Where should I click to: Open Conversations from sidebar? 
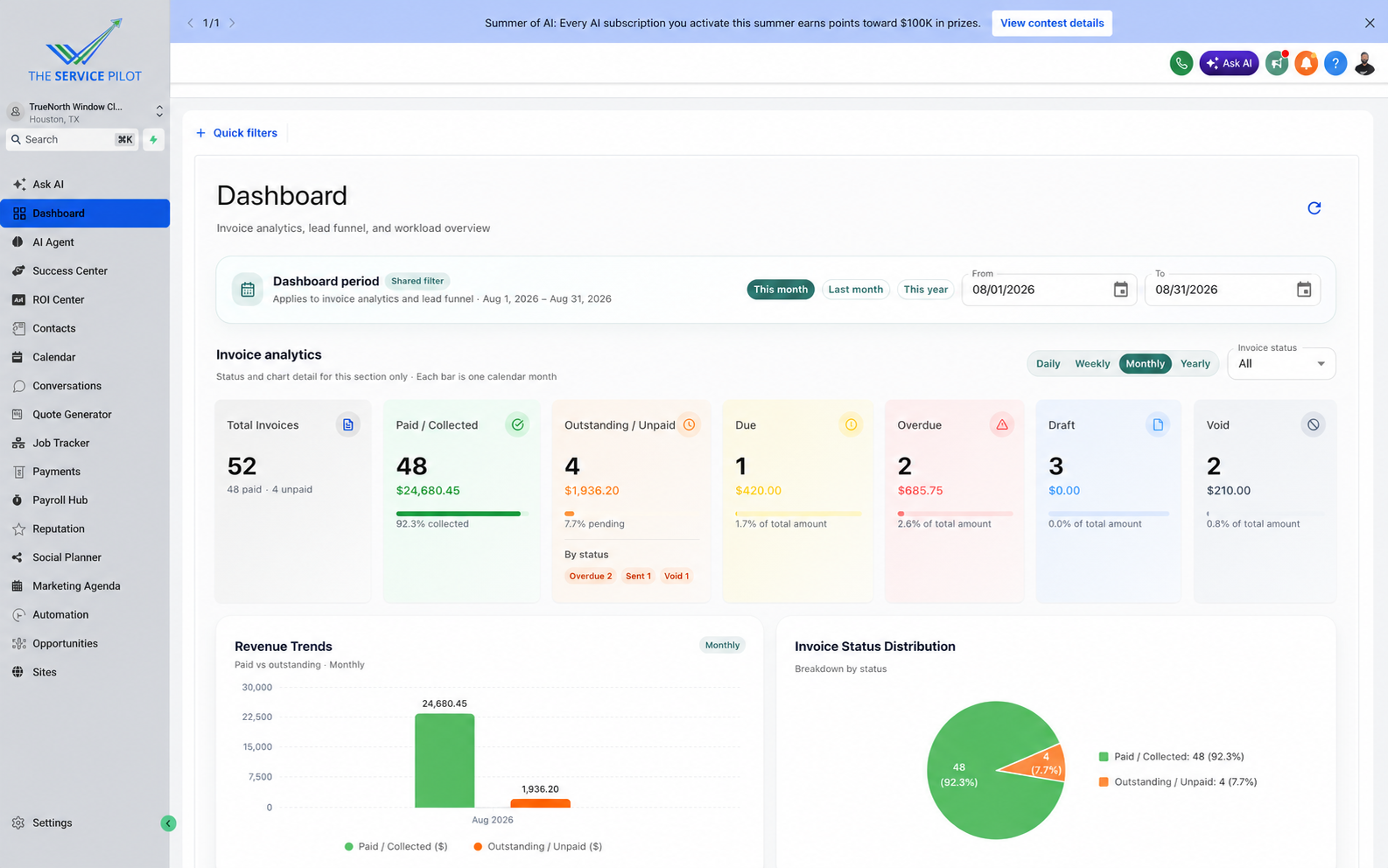(x=85, y=386)
